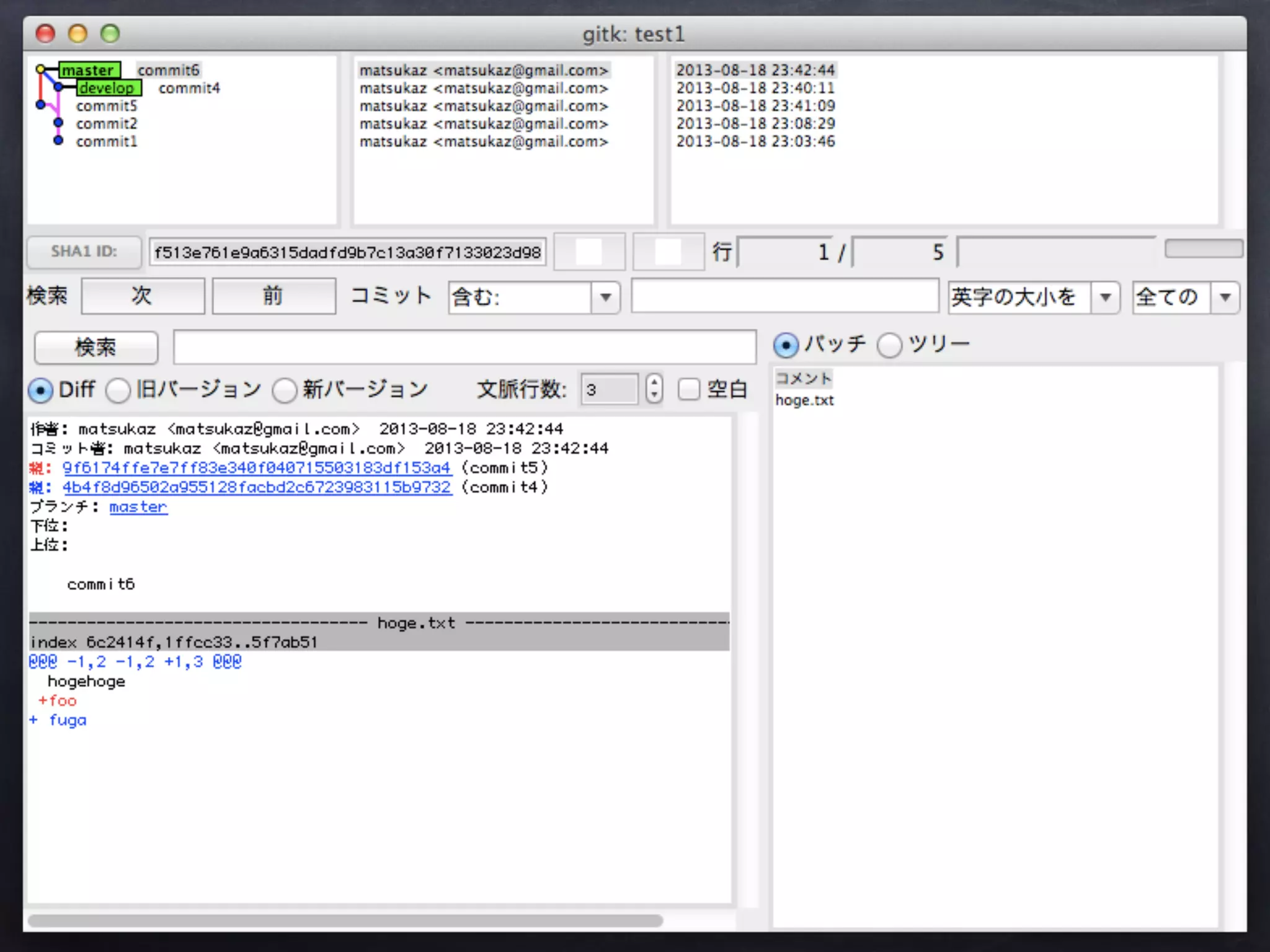Click the commit1 graph node dot

click(x=58, y=141)
